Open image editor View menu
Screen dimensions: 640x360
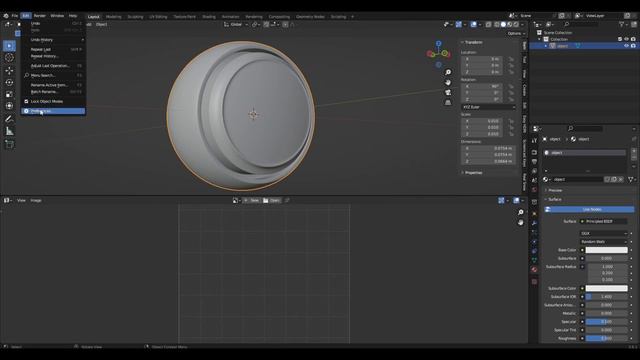21,200
